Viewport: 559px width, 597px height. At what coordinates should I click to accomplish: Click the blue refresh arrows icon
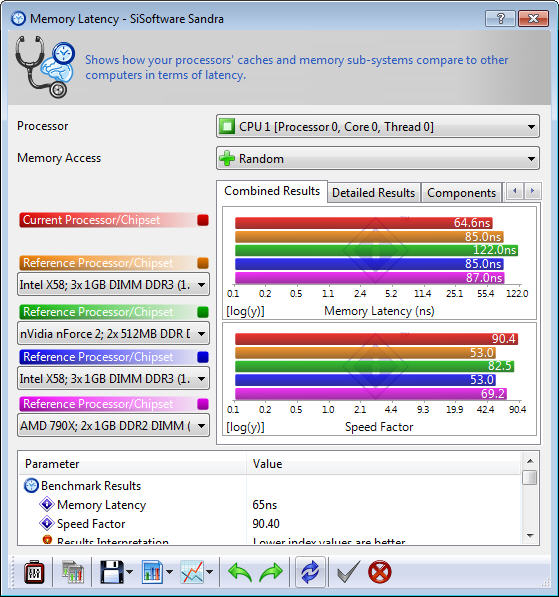pyautogui.click(x=310, y=572)
